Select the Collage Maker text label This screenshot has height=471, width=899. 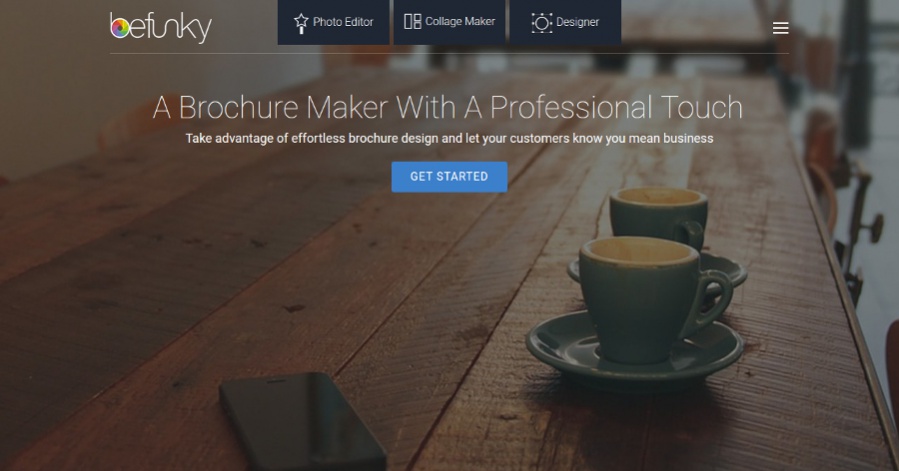click(x=460, y=21)
